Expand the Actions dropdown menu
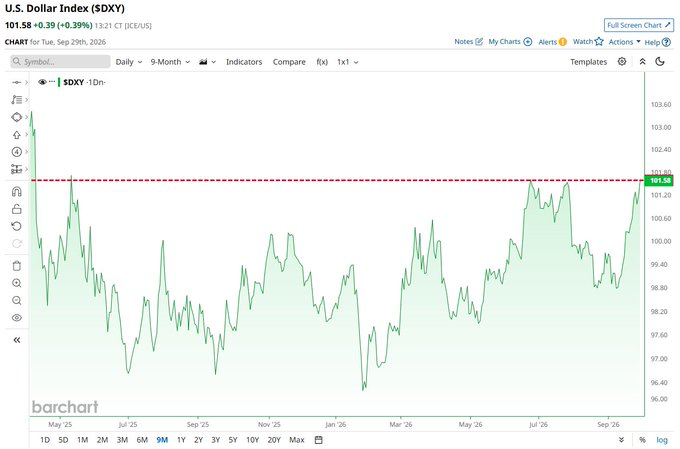 tap(624, 42)
